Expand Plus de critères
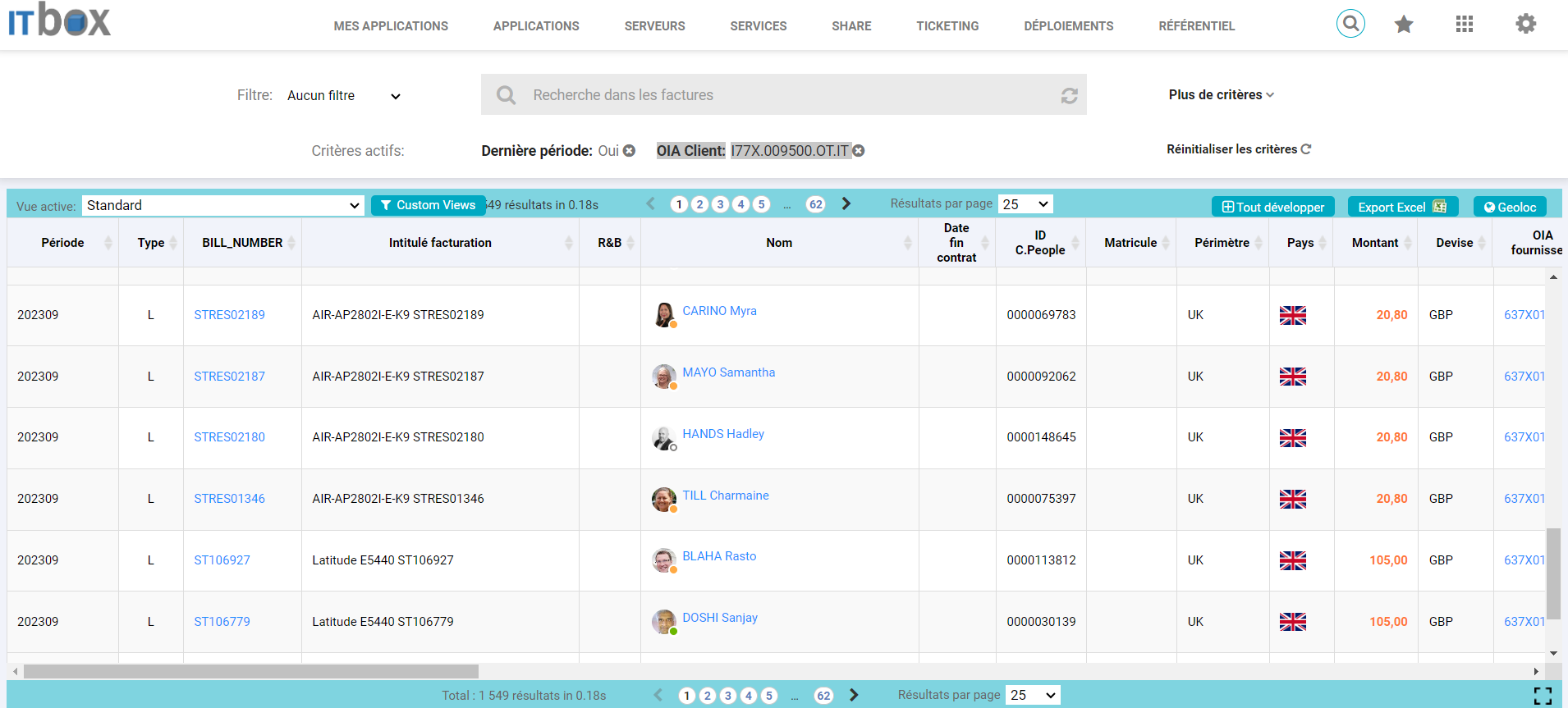1568x708 pixels. pos(1221,95)
